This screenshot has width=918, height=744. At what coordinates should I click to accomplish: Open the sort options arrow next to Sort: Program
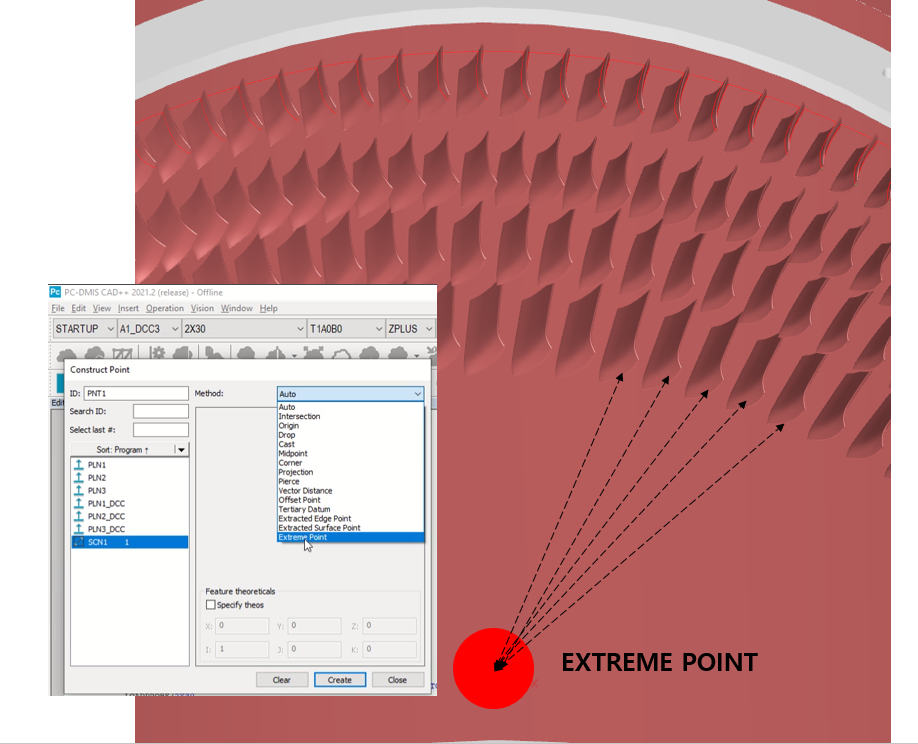click(181, 450)
